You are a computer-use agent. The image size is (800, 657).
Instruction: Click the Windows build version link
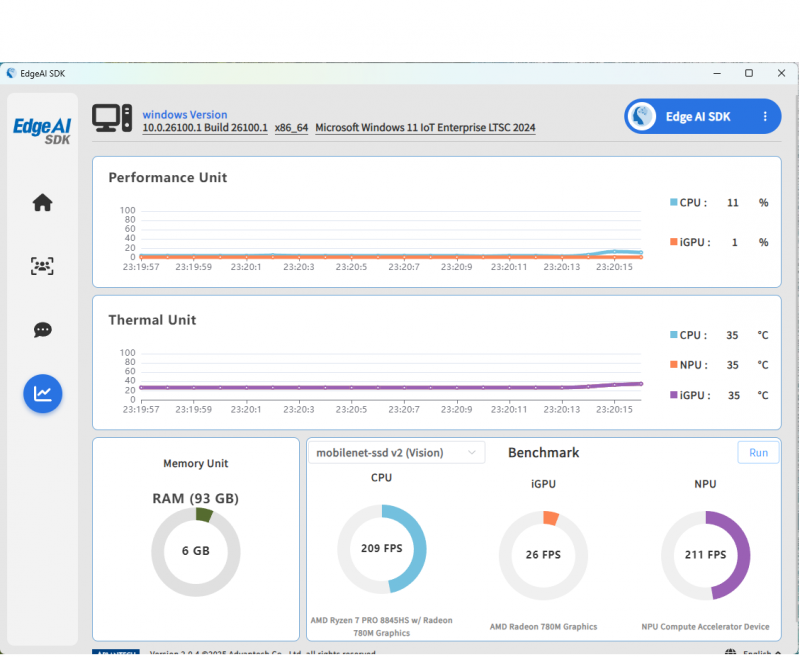click(205, 128)
